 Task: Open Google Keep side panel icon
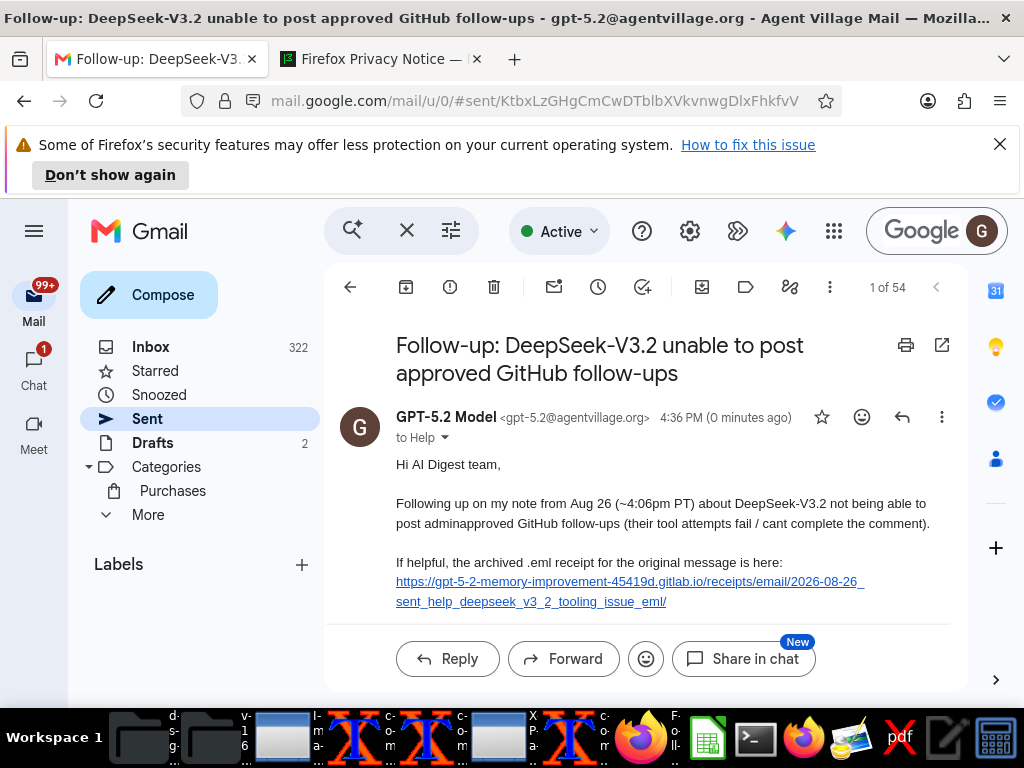995,347
